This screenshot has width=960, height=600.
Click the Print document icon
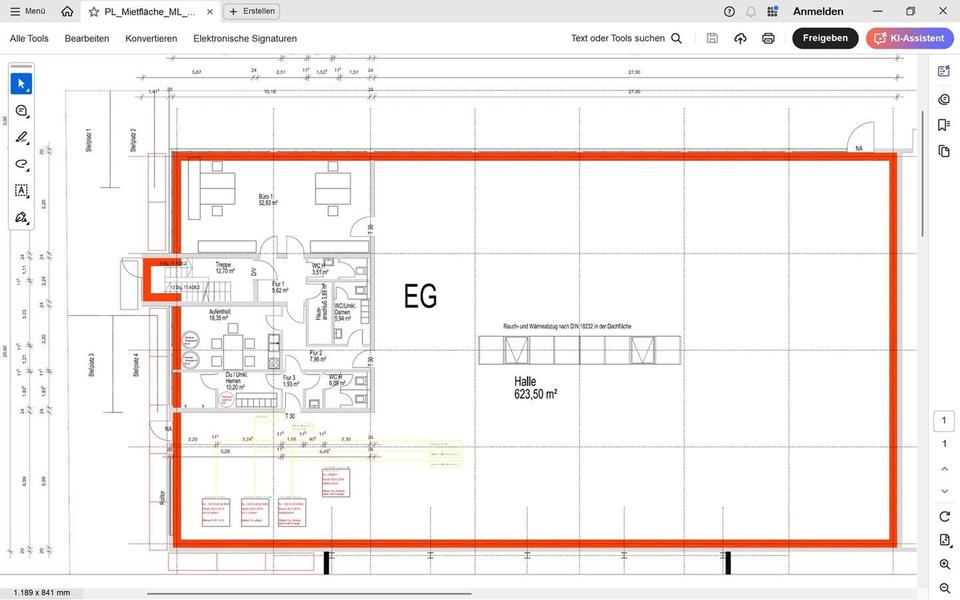click(768, 38)
